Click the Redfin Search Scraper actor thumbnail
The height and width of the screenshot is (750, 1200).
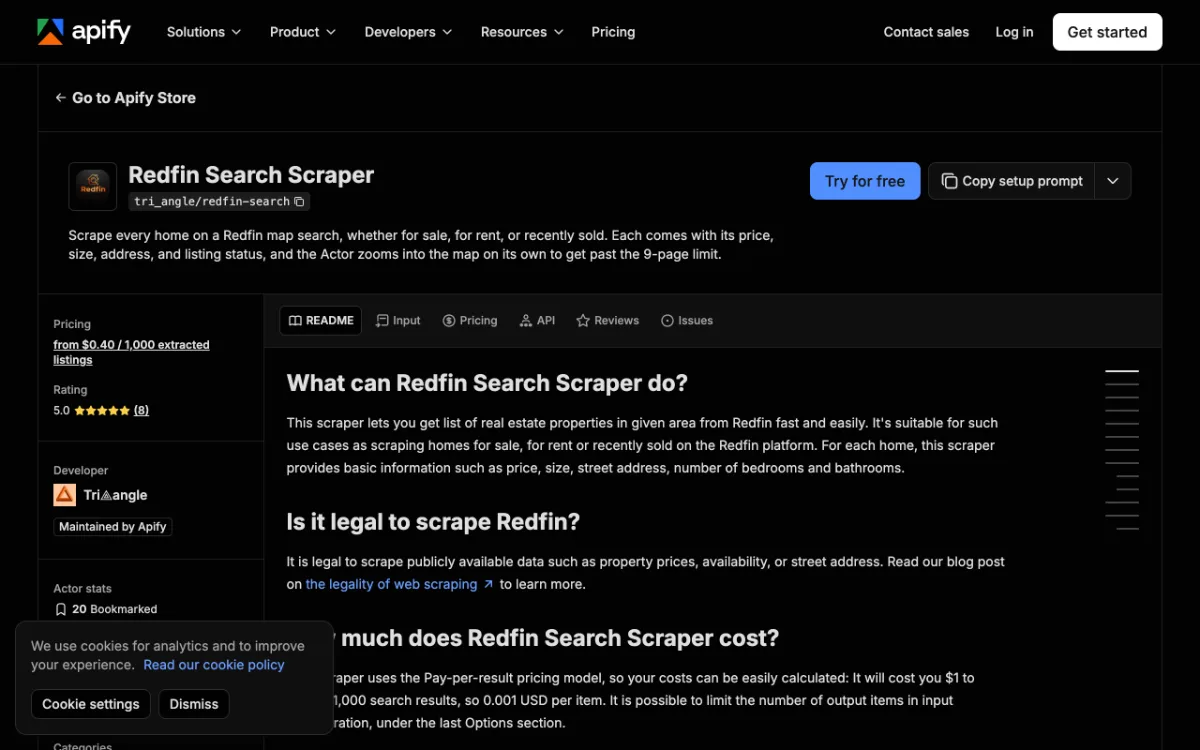(93, 187)
